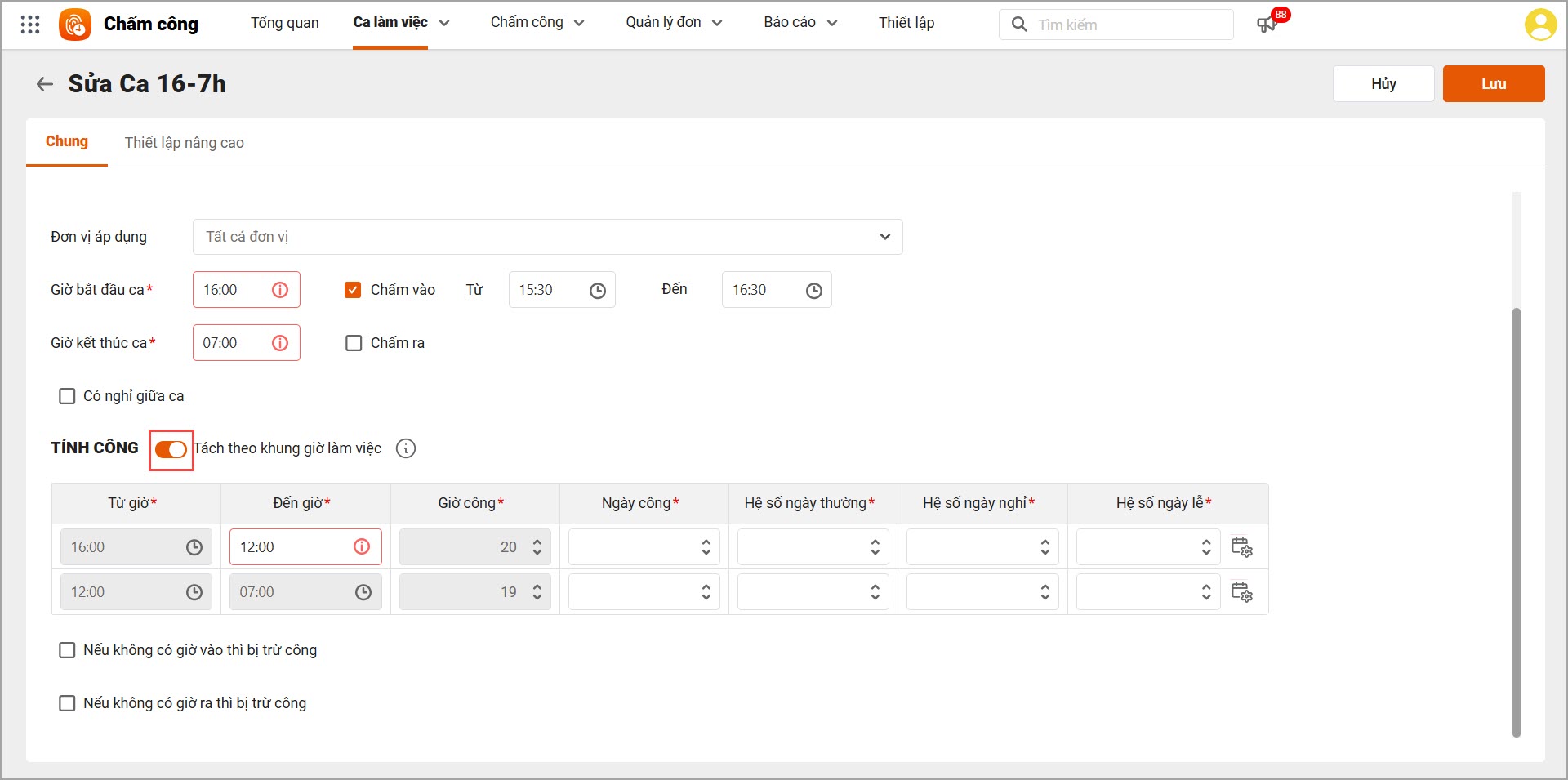Enable the Chấm ra checkbox
The width and height of the screenshot is (1568, 780).
point(354,343)
